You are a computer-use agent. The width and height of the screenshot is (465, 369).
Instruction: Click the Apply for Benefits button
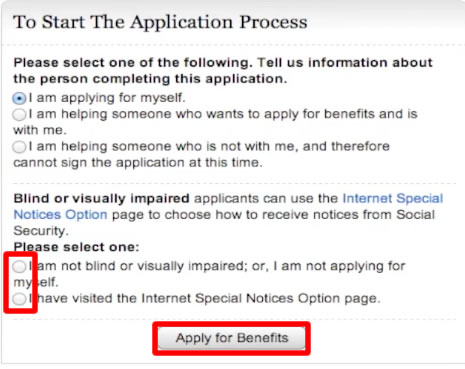point(232,338)
